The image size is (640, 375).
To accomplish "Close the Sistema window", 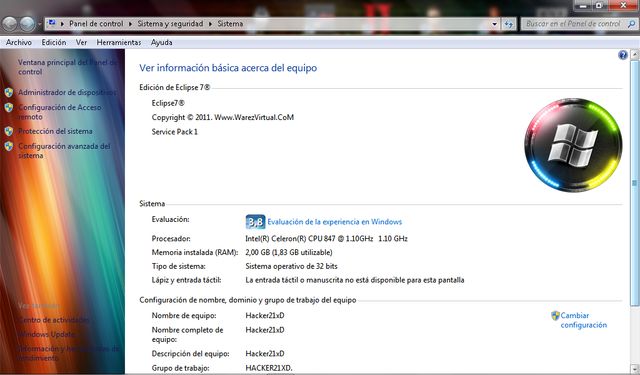I will [623, 5].
